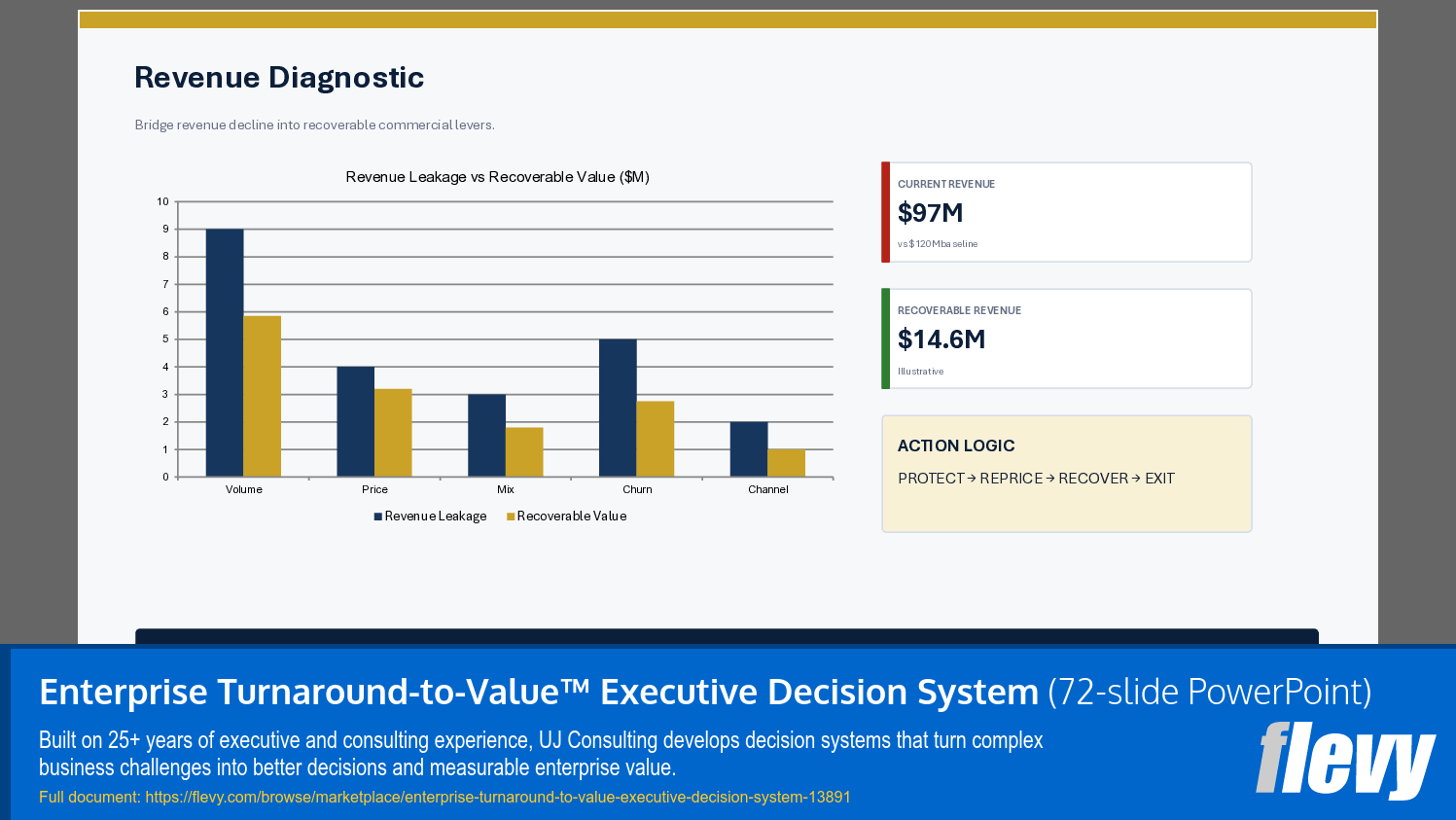Screen dimensions: 1456x820
Task: Select the Mix Recoverable Value bar
Action: [524, 452]
